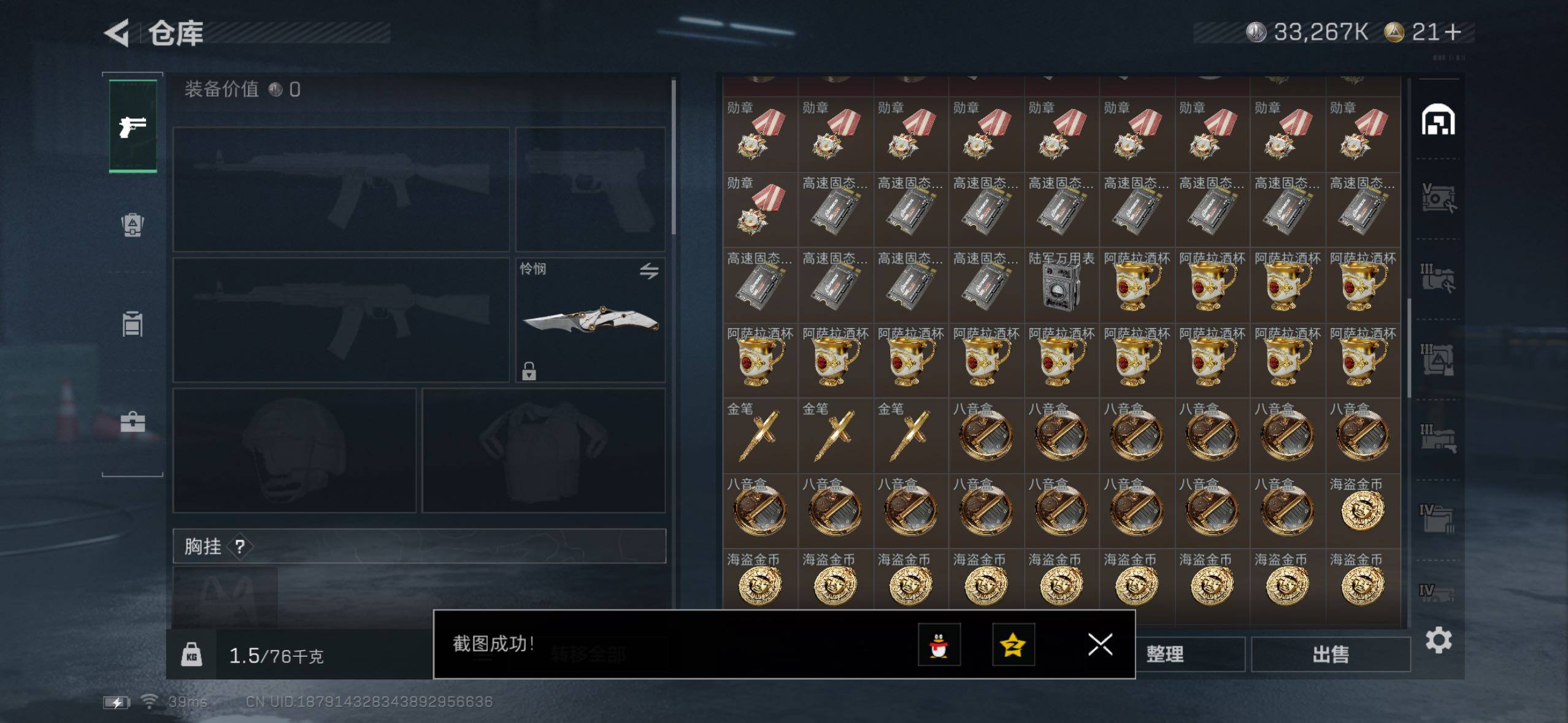Image resolution: width=1568 pixels, height=723 pixels.
Task: Select the main warehouse storage icon
Action: [x=1438, y=120]
